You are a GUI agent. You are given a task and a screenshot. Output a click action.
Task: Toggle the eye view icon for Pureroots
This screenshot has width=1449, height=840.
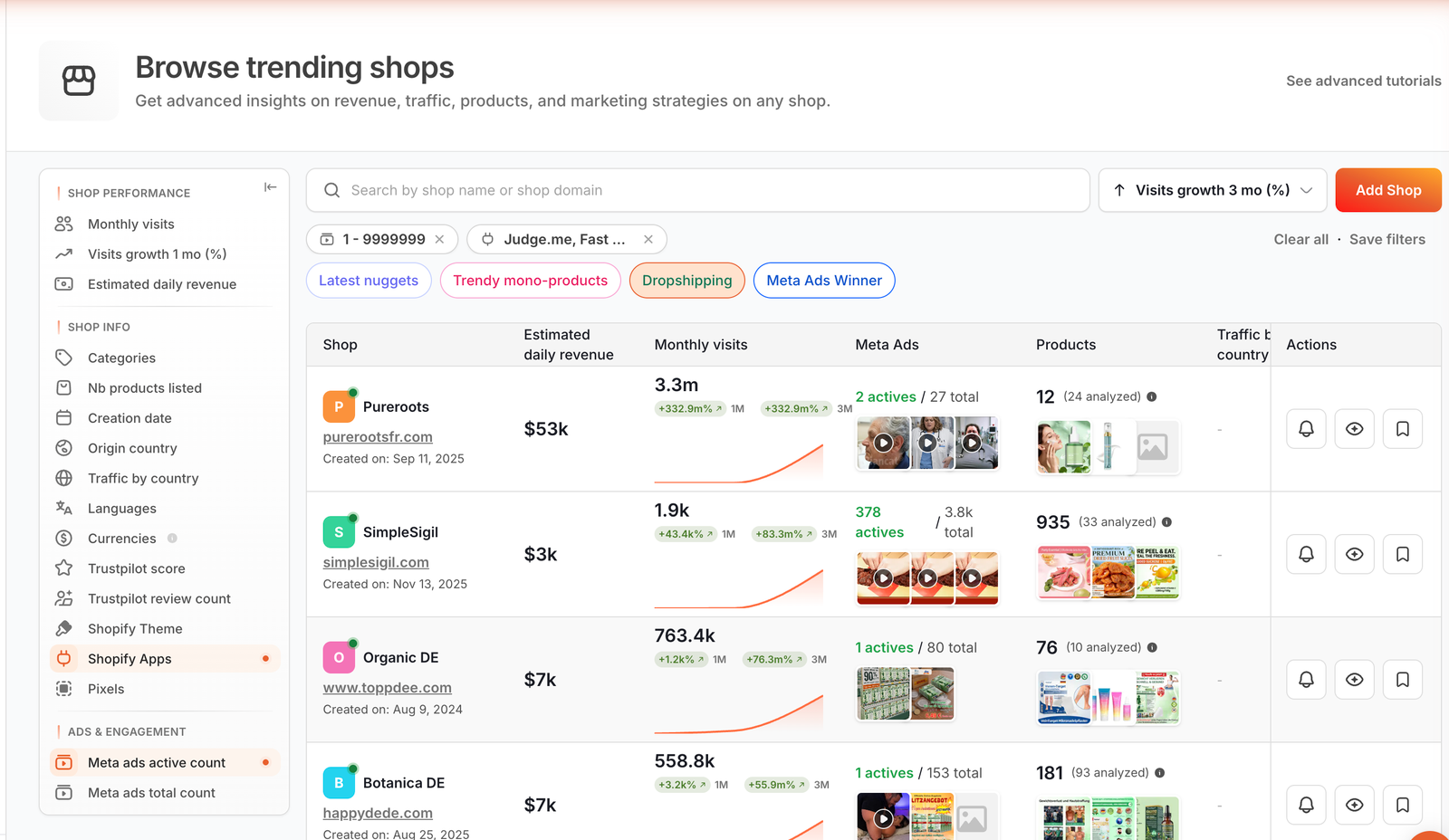click(x=1354, y=429)
